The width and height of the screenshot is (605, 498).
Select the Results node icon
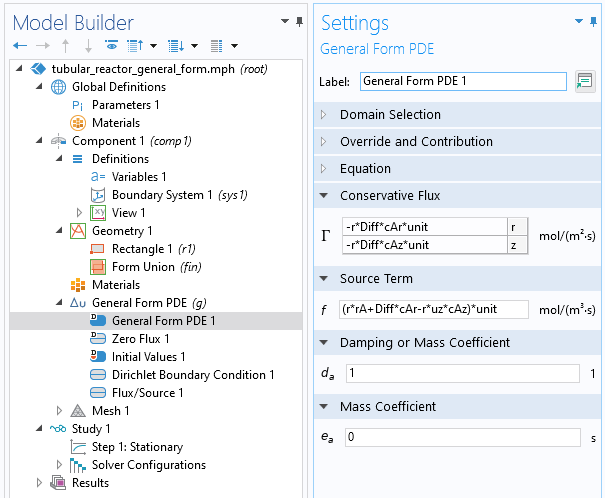pos(58,483)
